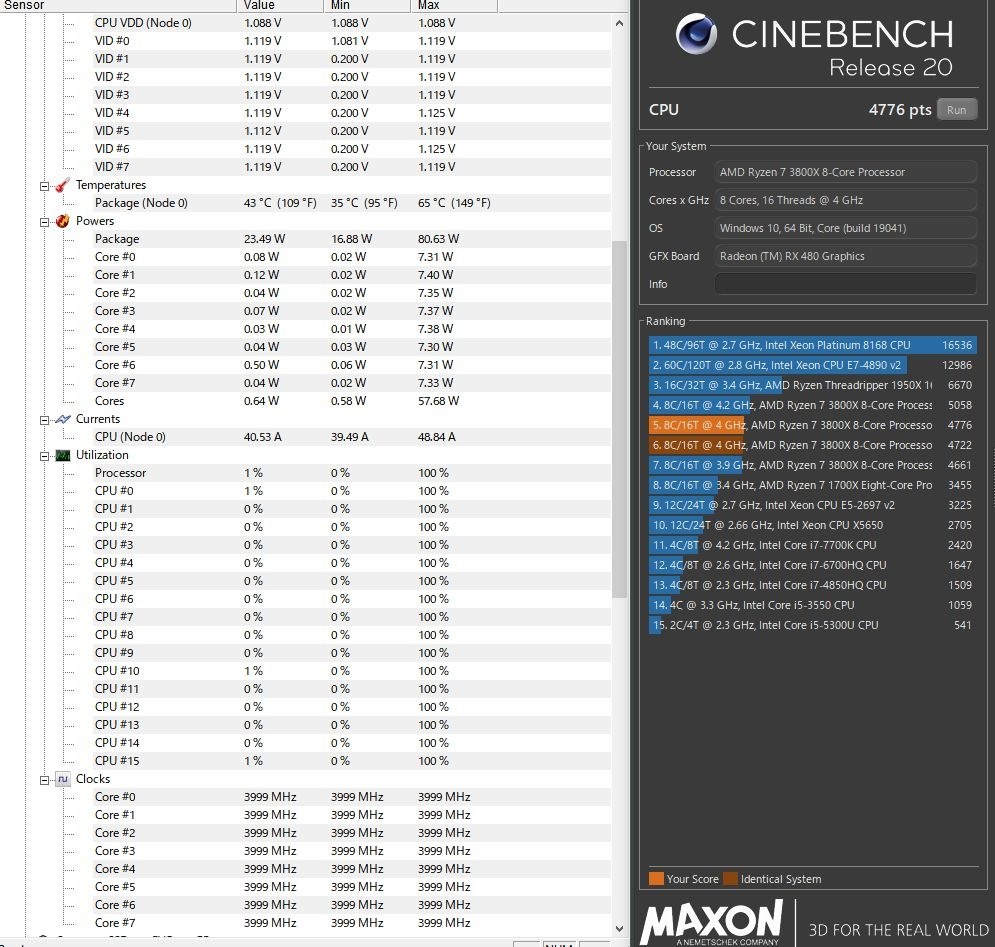The width and height of the screenshot is (995, 947).
Task: Select the Core i7-6700HQ ranking entry
Action: coord(812,566)
